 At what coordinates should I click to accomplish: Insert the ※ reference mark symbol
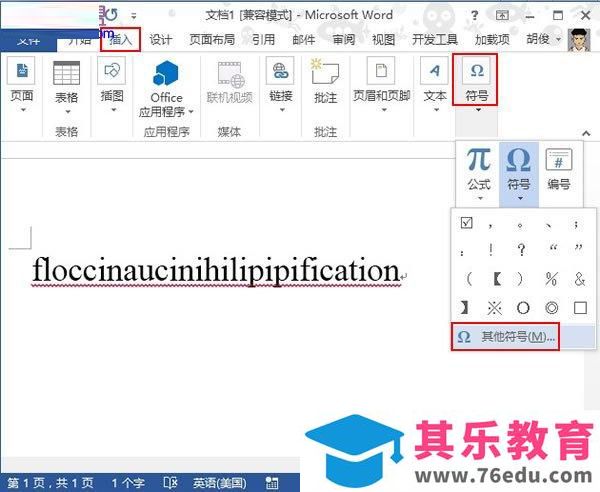coord(494,308)
